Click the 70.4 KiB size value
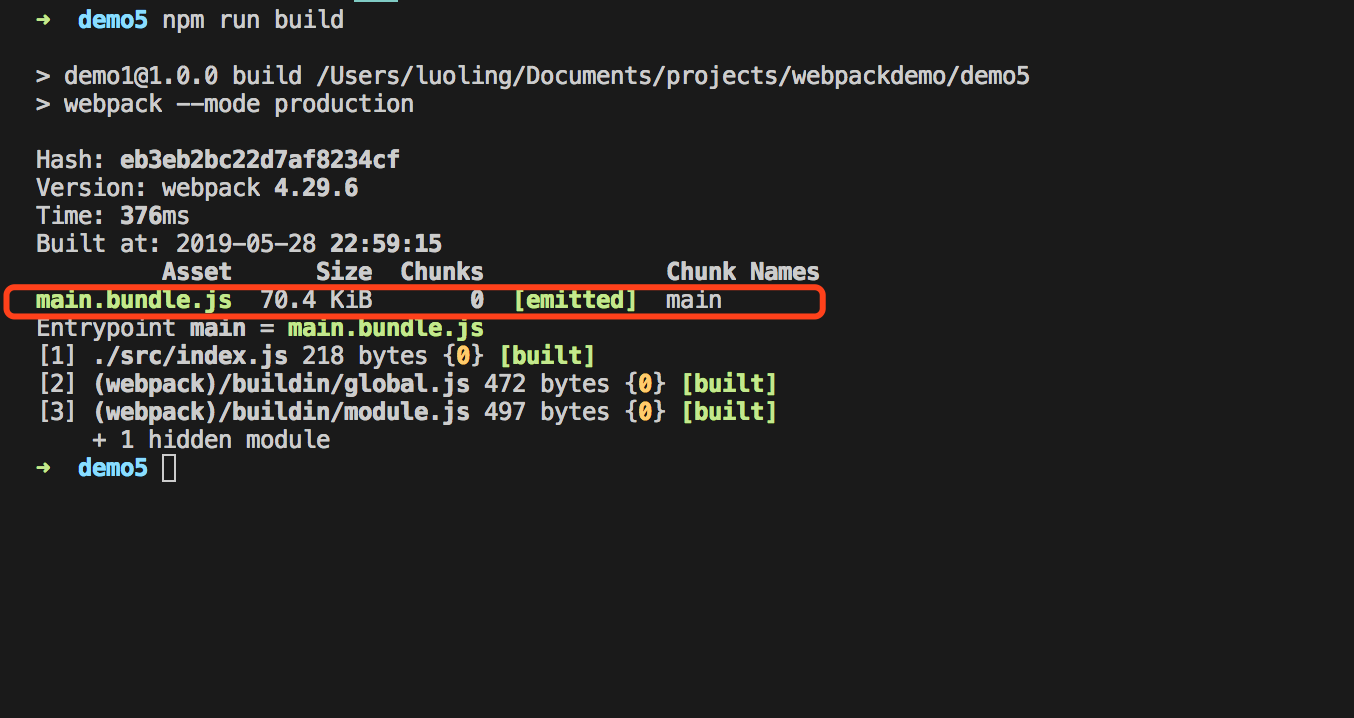 coord(316,300)
